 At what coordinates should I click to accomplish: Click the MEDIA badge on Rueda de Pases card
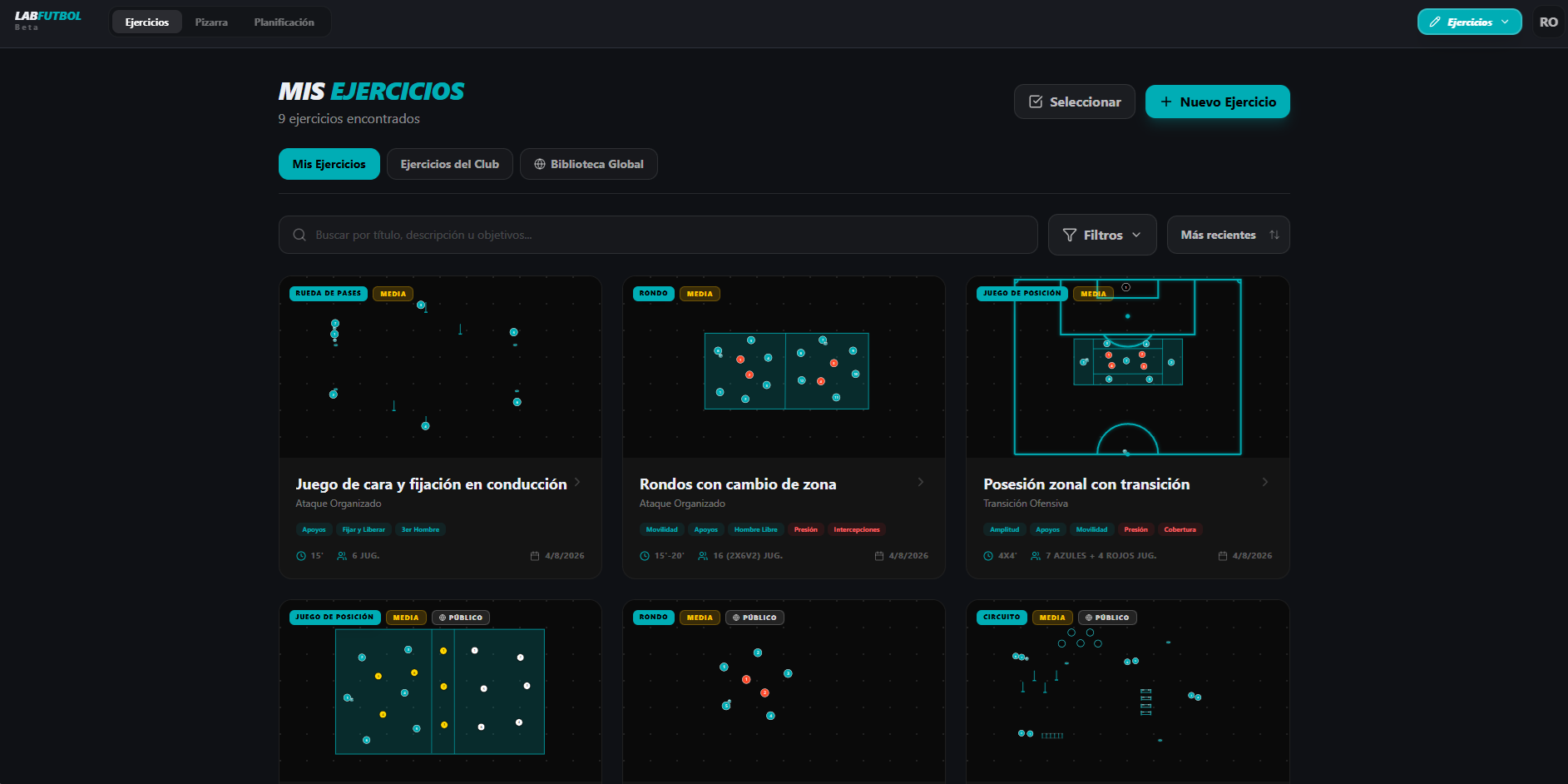(x=393, y=294)
